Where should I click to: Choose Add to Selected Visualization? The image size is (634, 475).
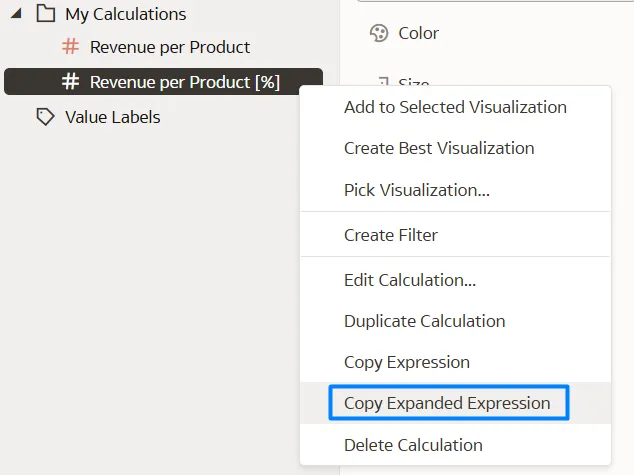[x=455, y=107]
